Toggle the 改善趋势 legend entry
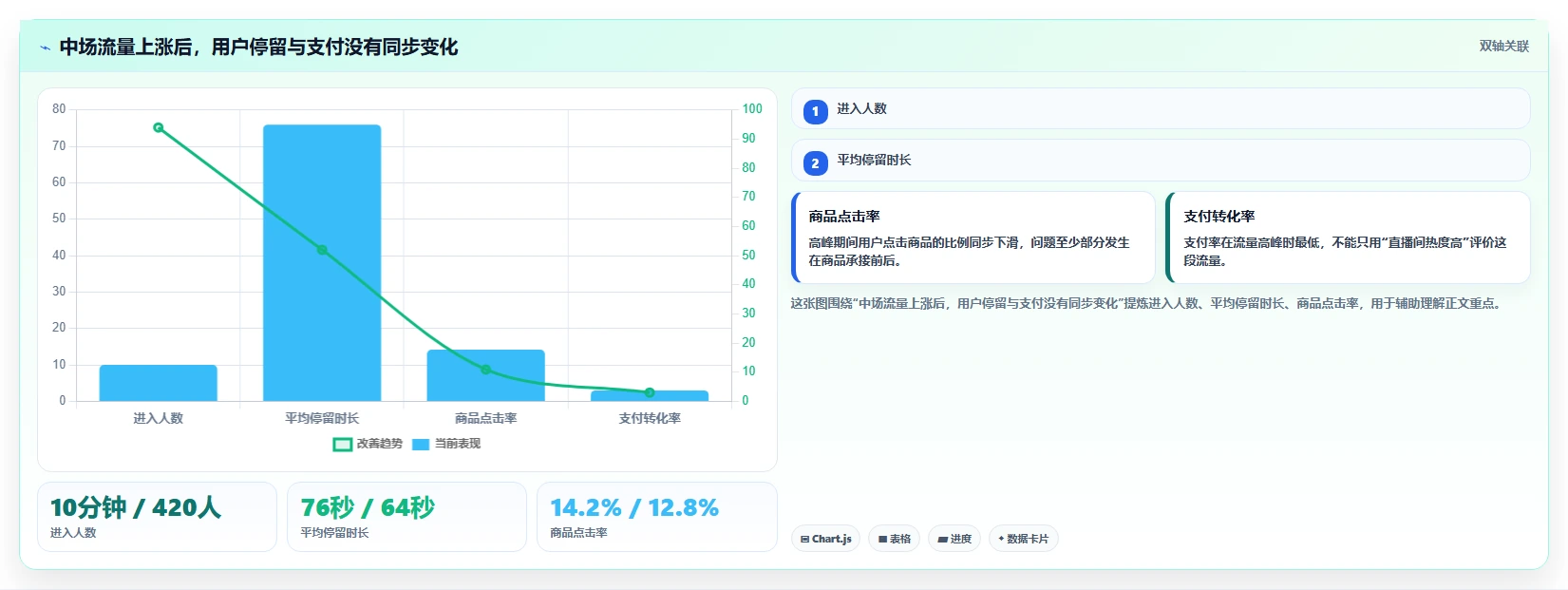The image size is (1568, 590). pos(368,444)
